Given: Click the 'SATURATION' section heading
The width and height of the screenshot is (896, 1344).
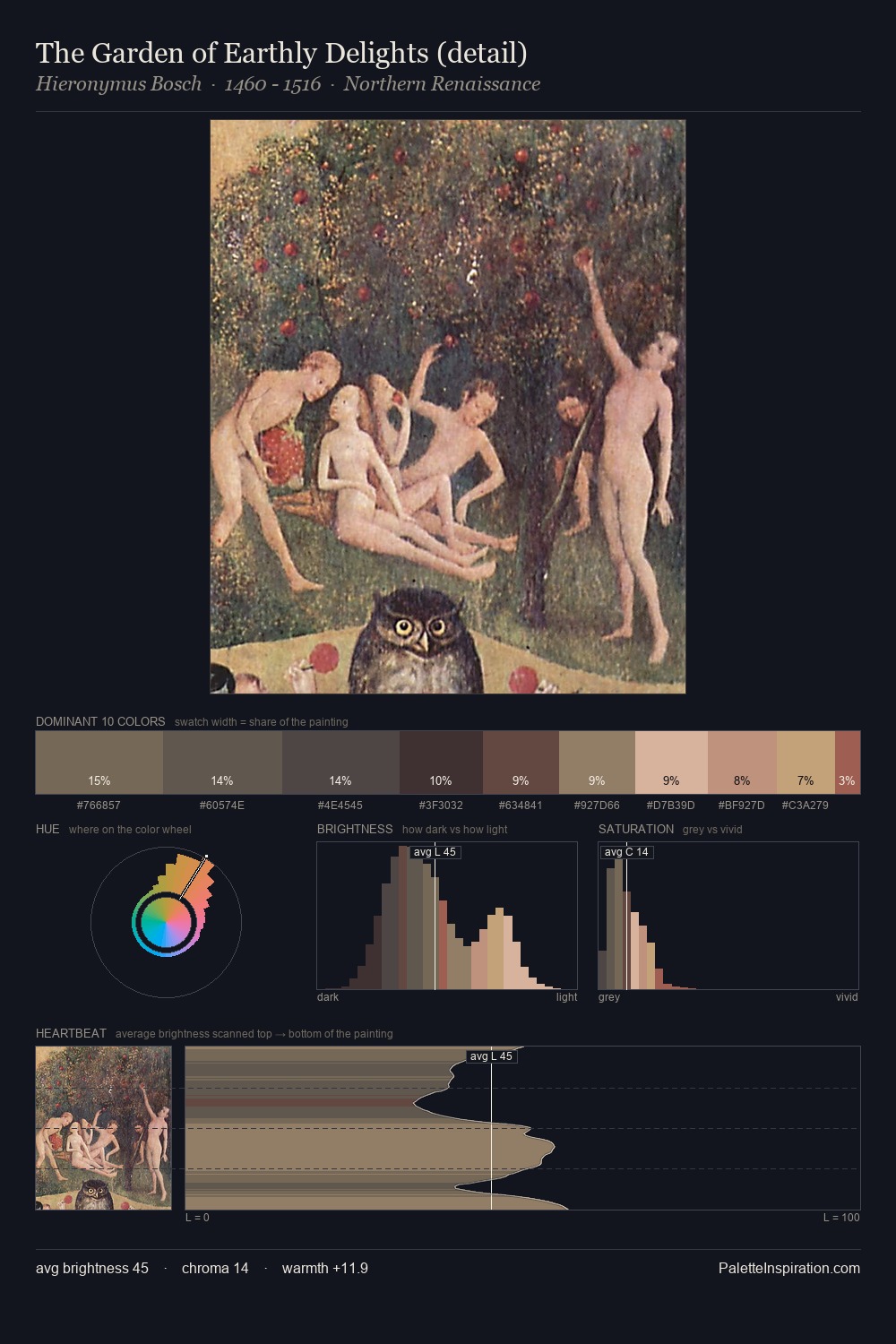Looking at the screenshot, I should coord(636,829).
